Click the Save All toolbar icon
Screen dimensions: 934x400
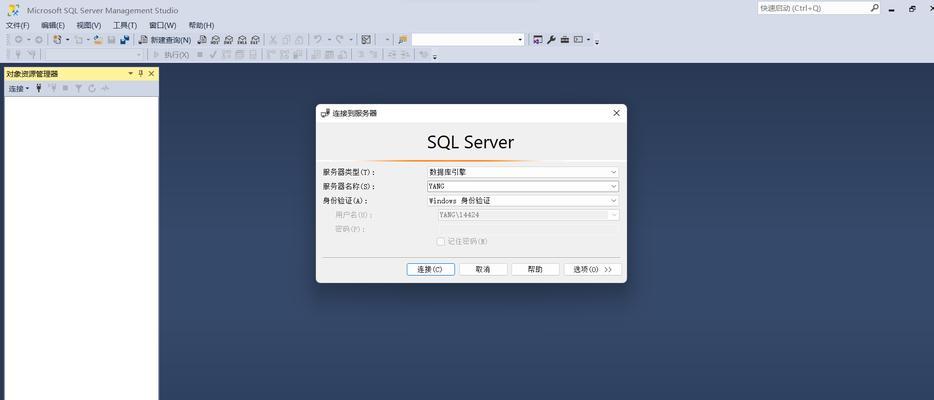[124, 40]
